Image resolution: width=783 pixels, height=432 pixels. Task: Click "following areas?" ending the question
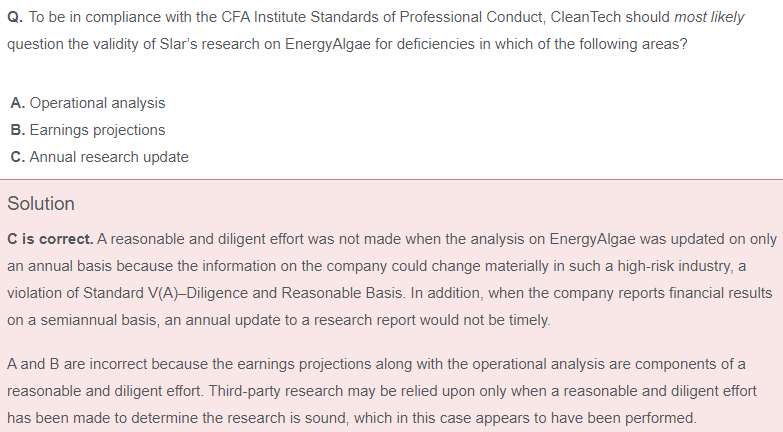633,44
